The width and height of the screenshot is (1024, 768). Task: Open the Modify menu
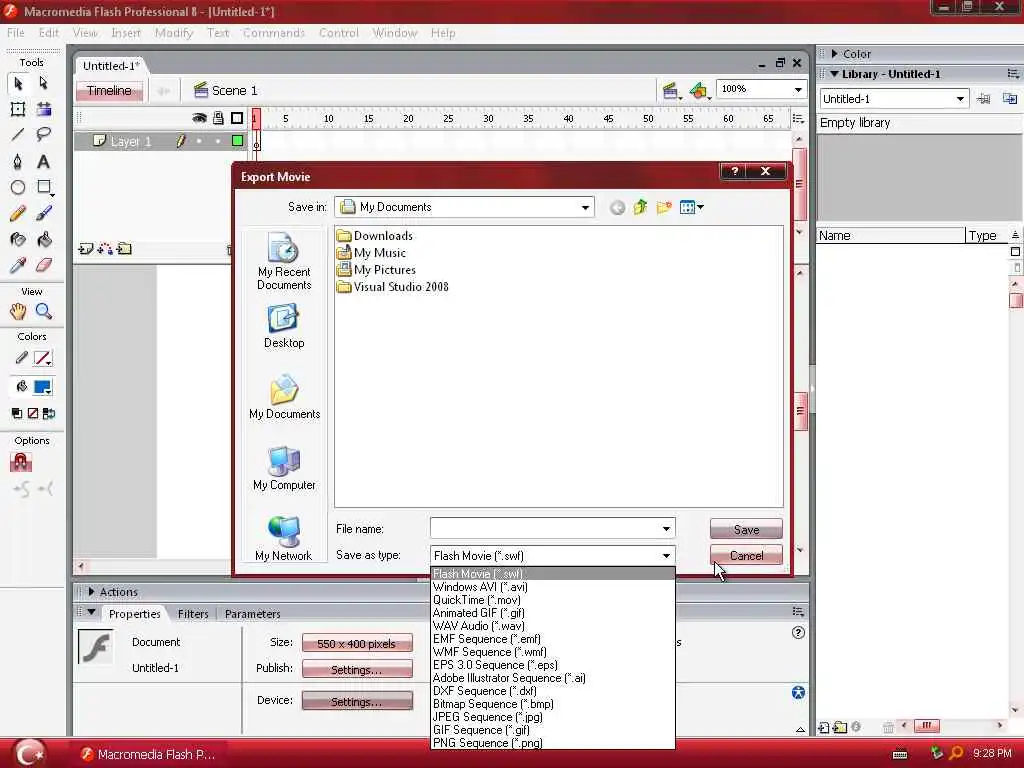pos(174,33)
